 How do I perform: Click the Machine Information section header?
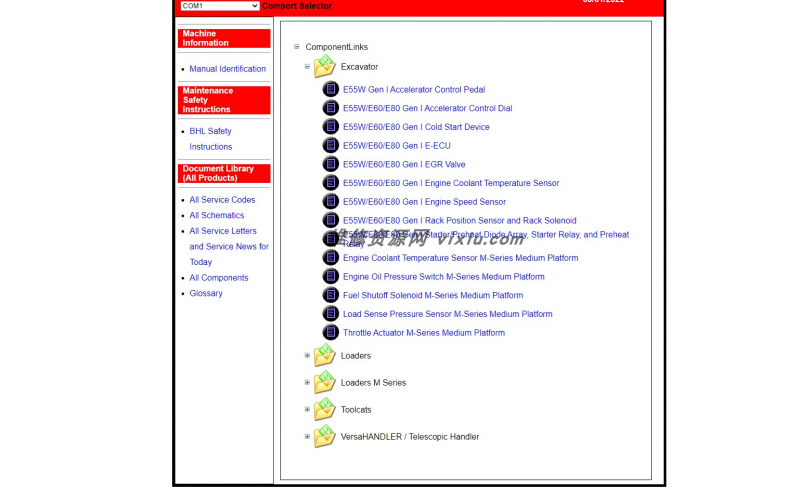pos(224,38)
